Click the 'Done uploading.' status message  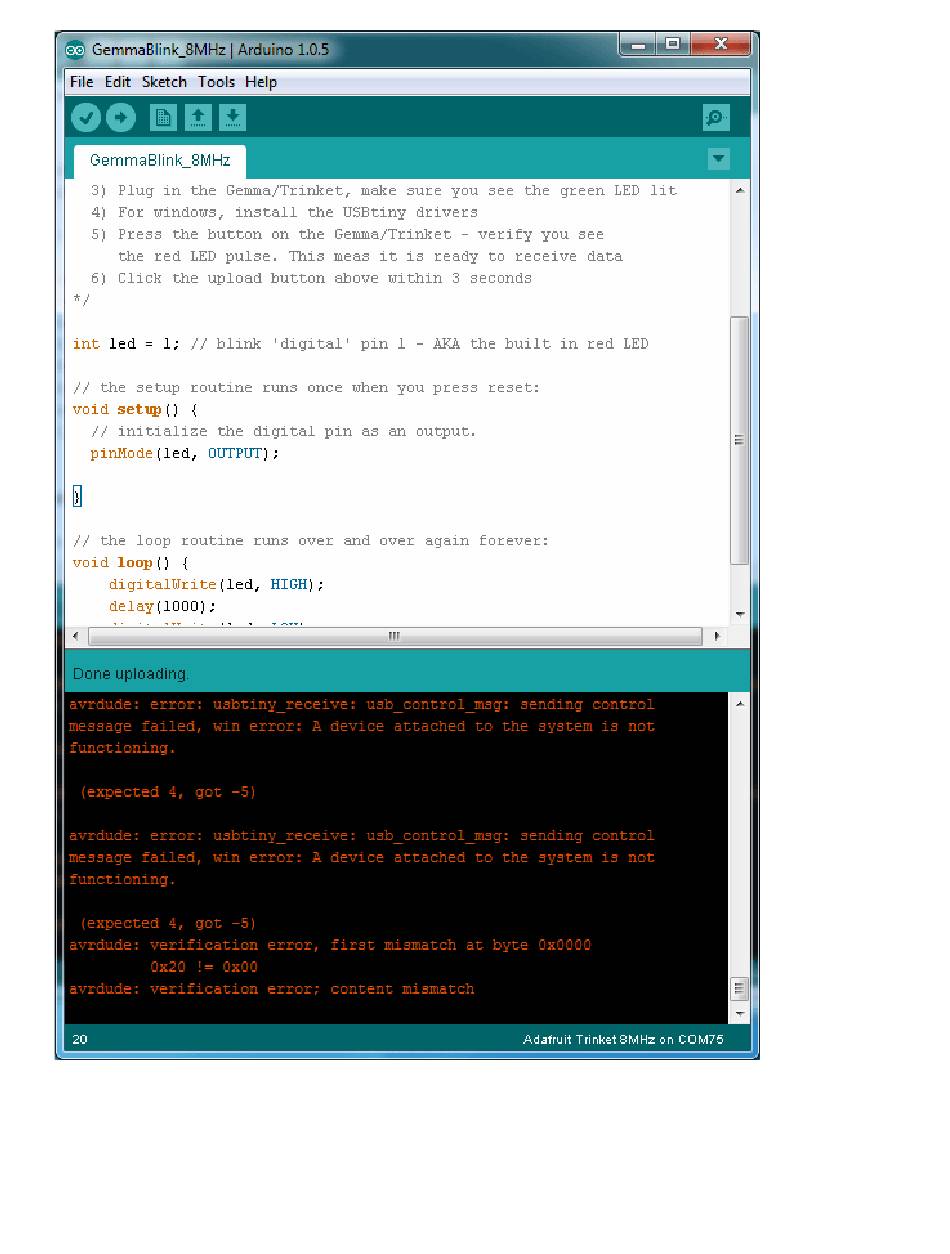pyautogui.click(x=130, y=674)
